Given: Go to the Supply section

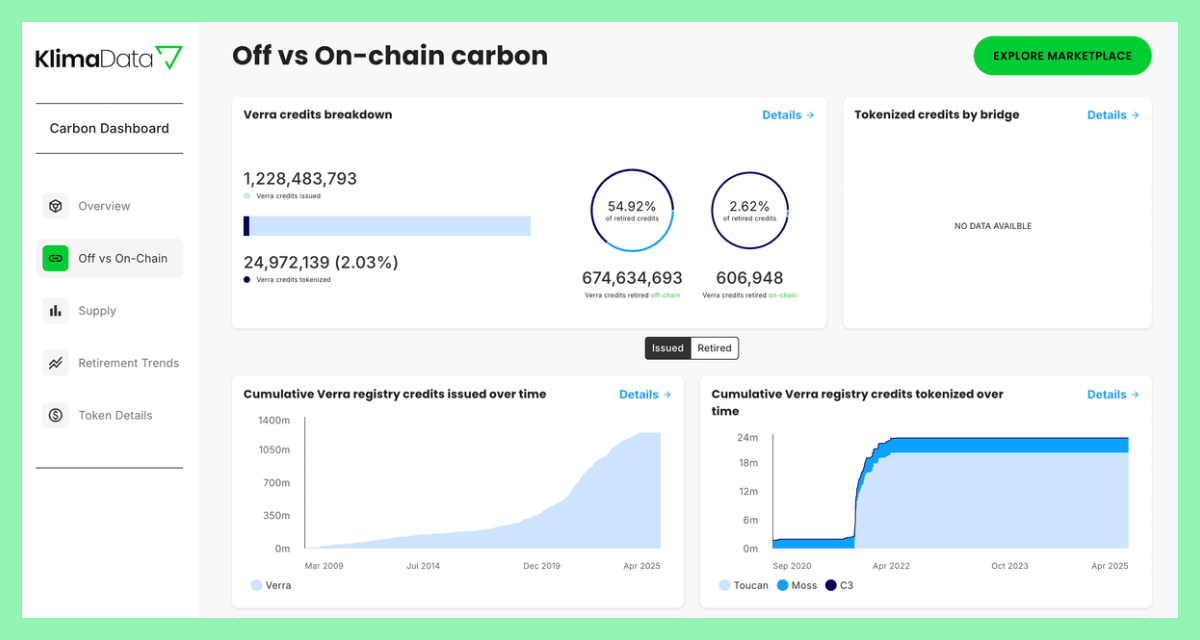Looking at the screenshot, I should (x=109, y=311).
